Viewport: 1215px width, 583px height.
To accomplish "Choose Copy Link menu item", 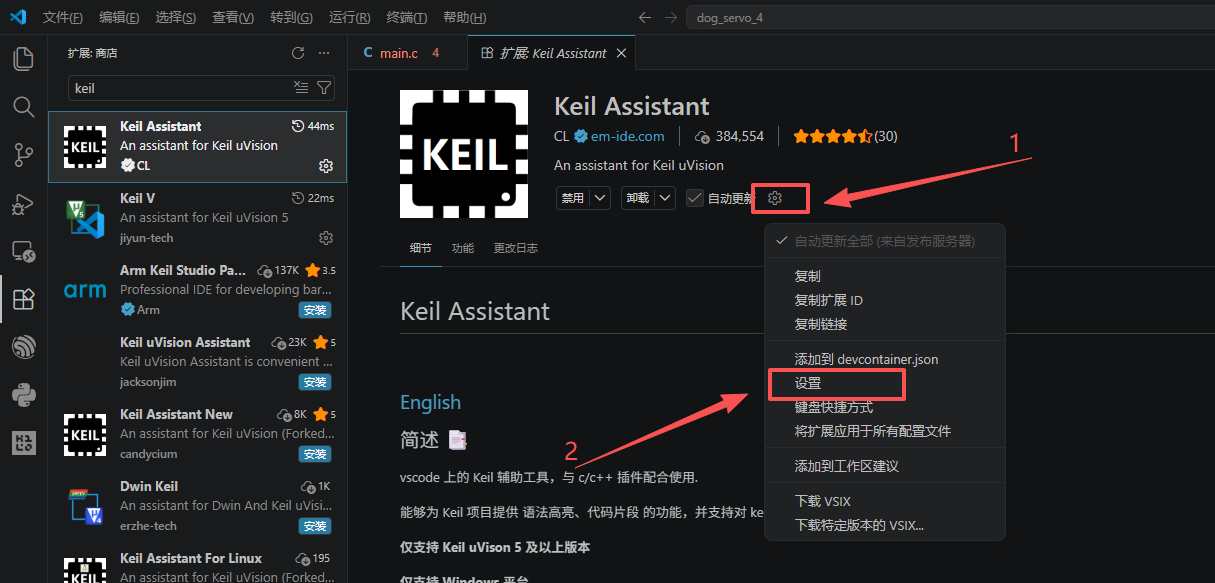I will point(884,324).
